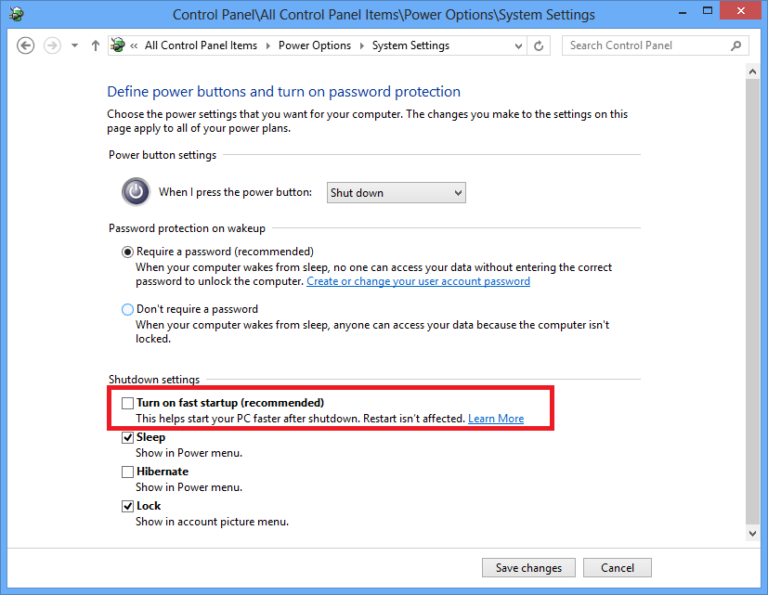
Task: Check the Hibernate checkbox
Action: [127, 472]
